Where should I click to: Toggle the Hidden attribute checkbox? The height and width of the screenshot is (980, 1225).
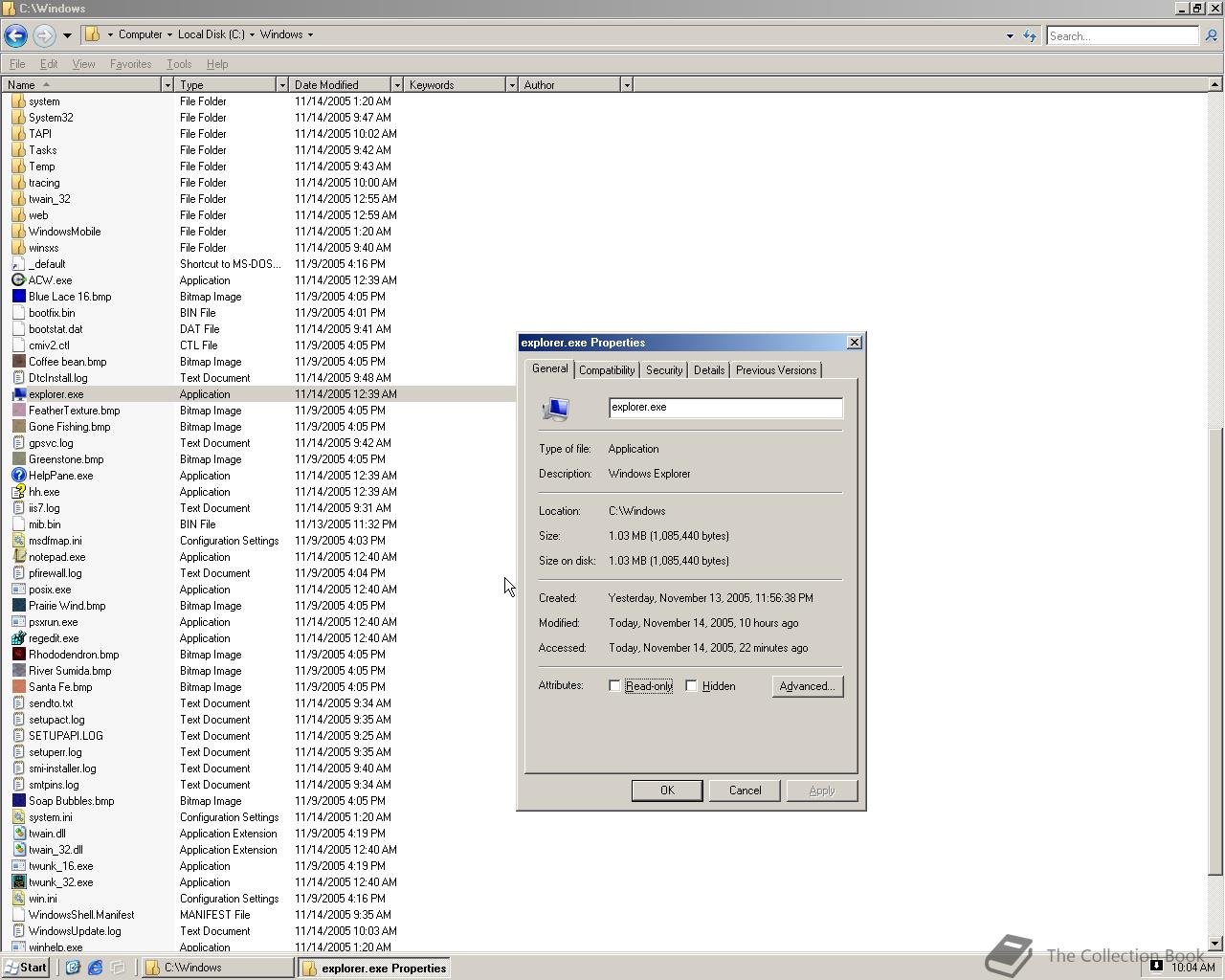pos(691,686)
